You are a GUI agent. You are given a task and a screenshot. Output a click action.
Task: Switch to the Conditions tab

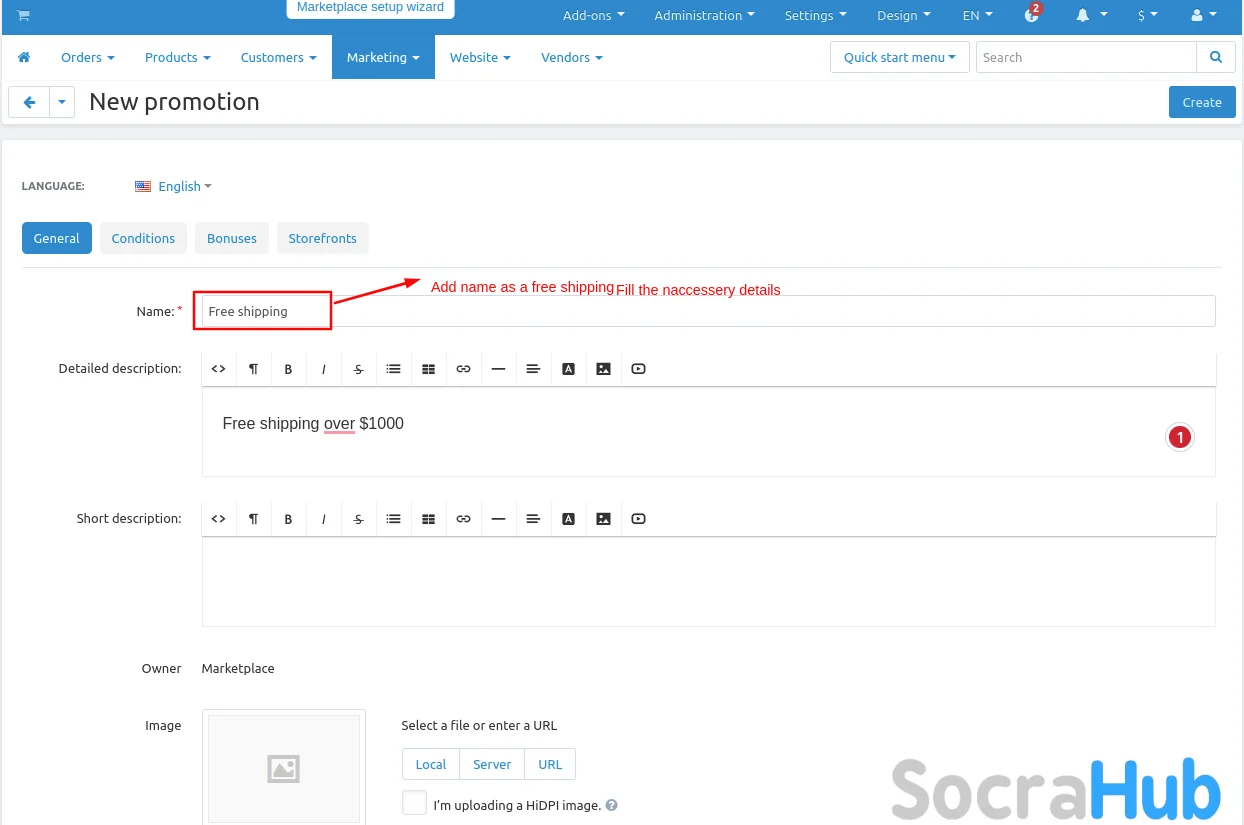[x=143, y=238]
